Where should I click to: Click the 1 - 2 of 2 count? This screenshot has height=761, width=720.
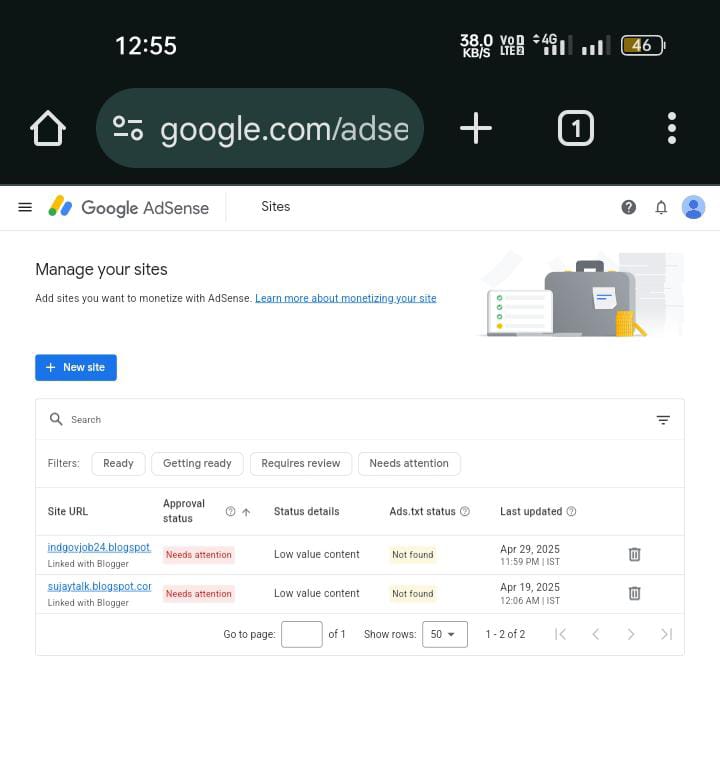(505, 634)
